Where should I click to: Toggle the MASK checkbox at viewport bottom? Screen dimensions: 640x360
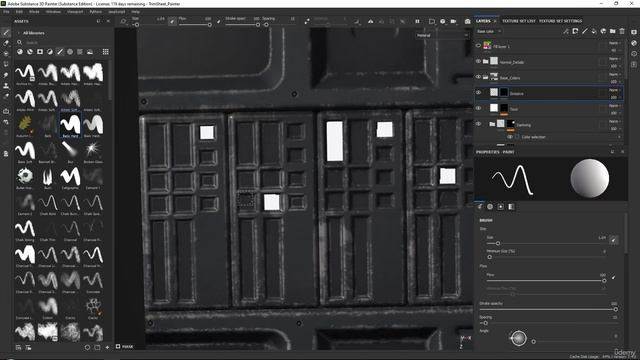click(x=118, y=347)
